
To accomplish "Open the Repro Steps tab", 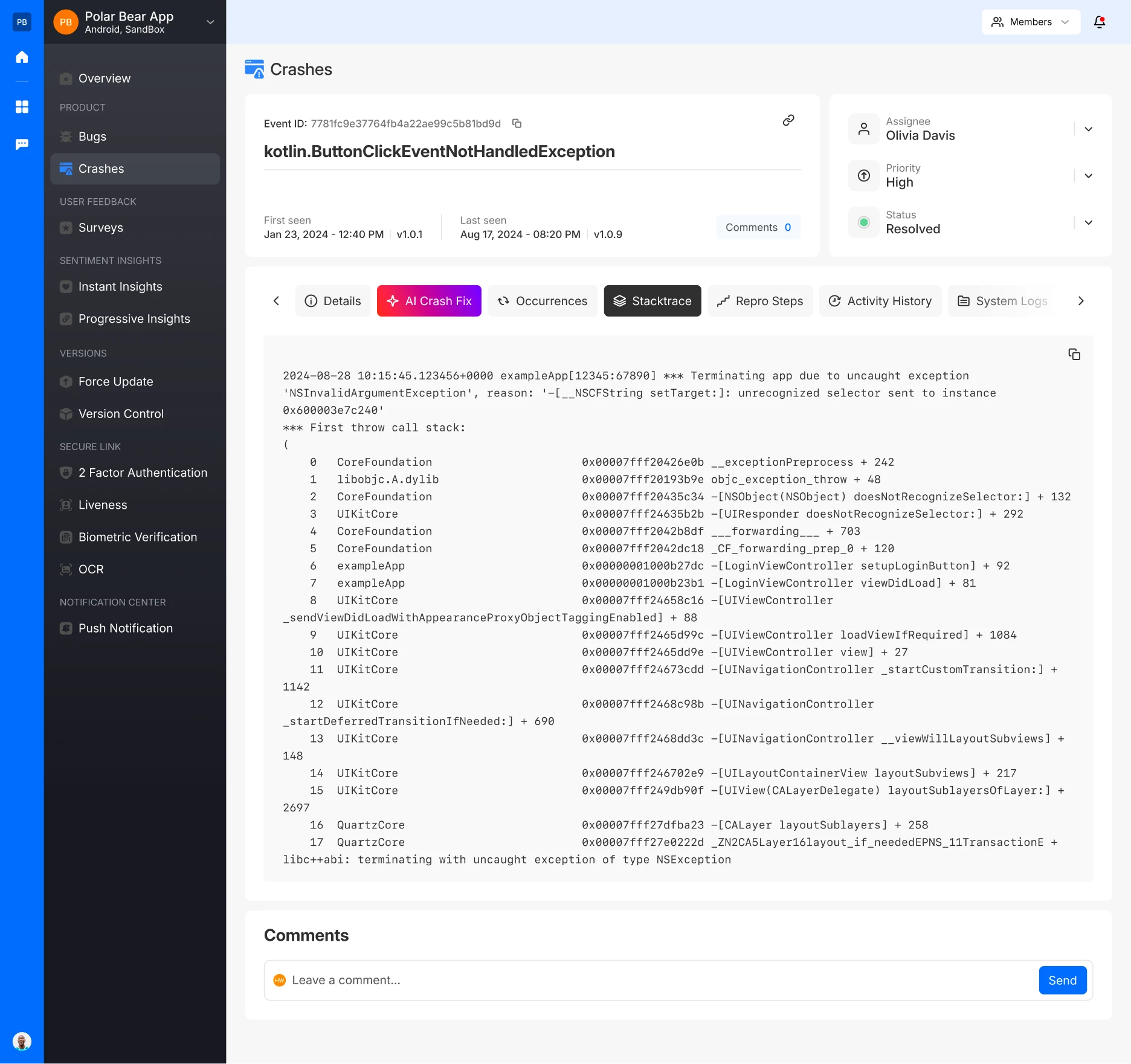I will [759, 301].
